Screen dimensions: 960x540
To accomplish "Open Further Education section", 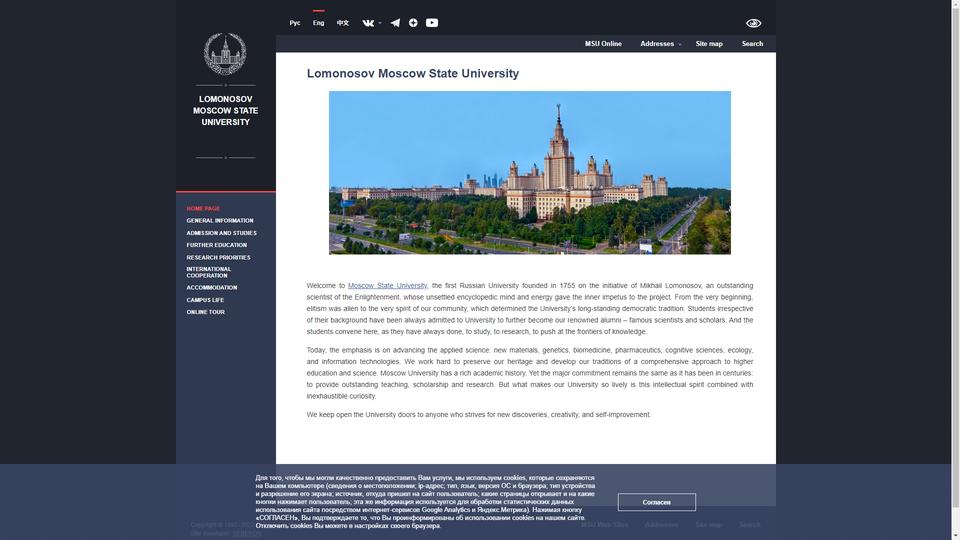I will pos(217,245).
